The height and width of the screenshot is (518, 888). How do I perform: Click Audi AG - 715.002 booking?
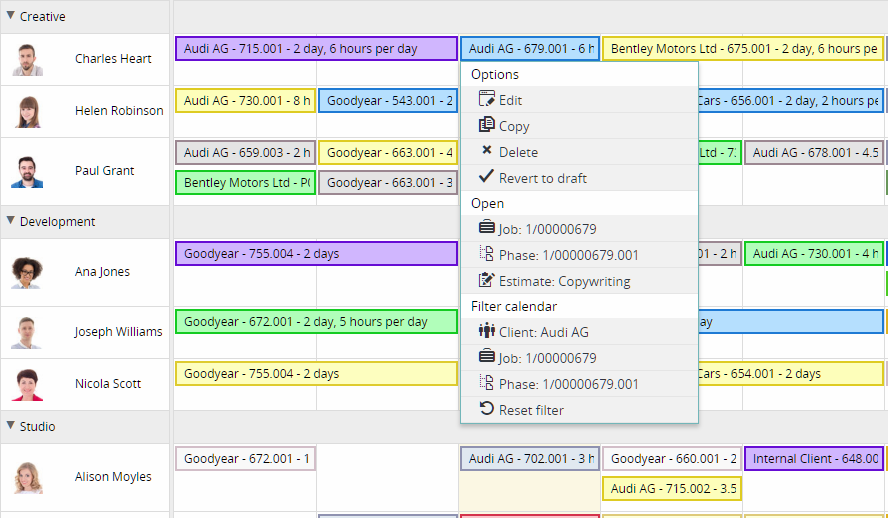672,489
